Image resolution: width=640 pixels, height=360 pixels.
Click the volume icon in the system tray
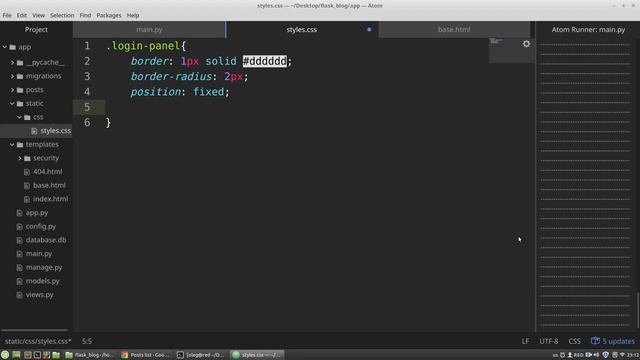click(x=596, y=355)
